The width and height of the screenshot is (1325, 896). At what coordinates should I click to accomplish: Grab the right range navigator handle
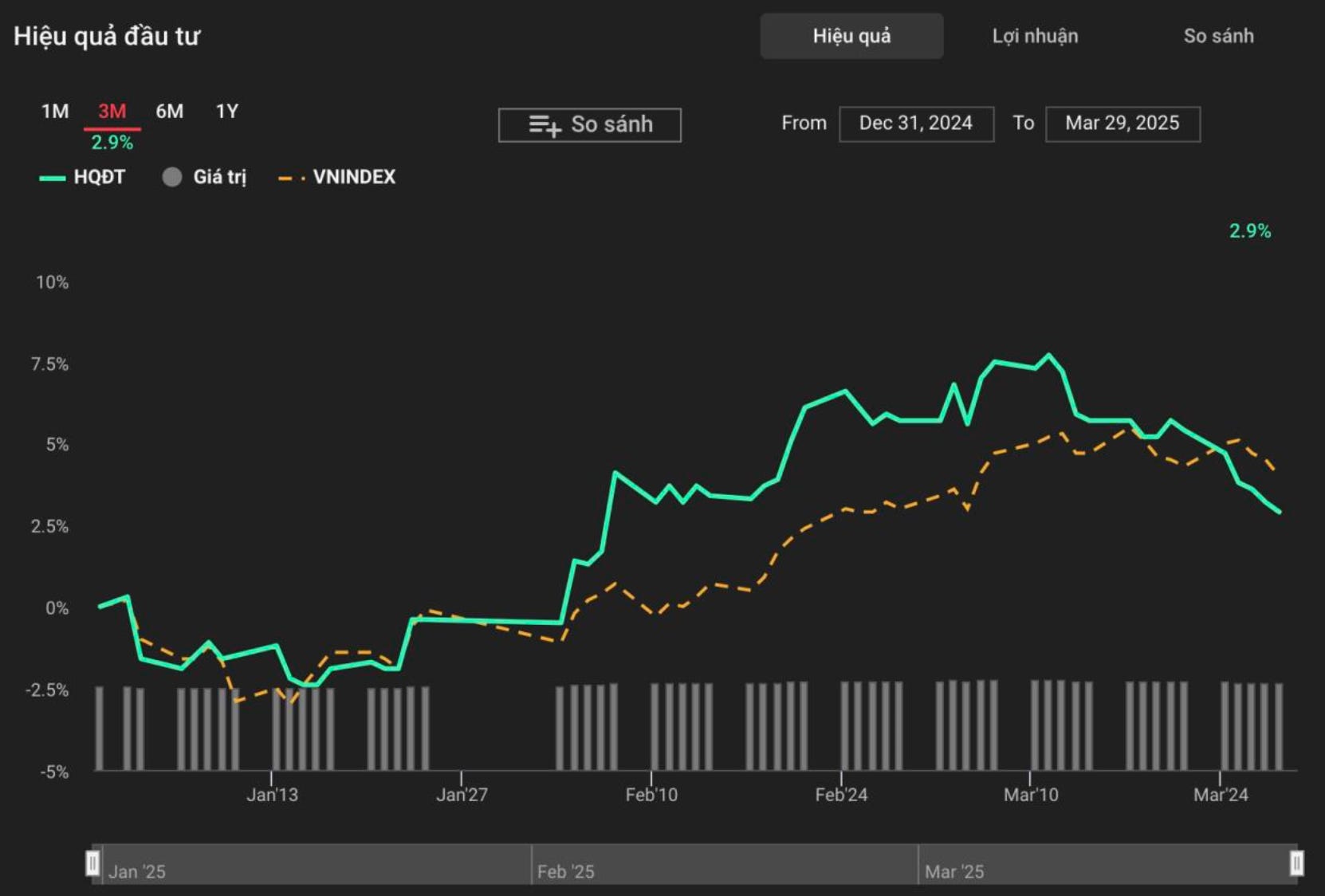coord(1296,863)
